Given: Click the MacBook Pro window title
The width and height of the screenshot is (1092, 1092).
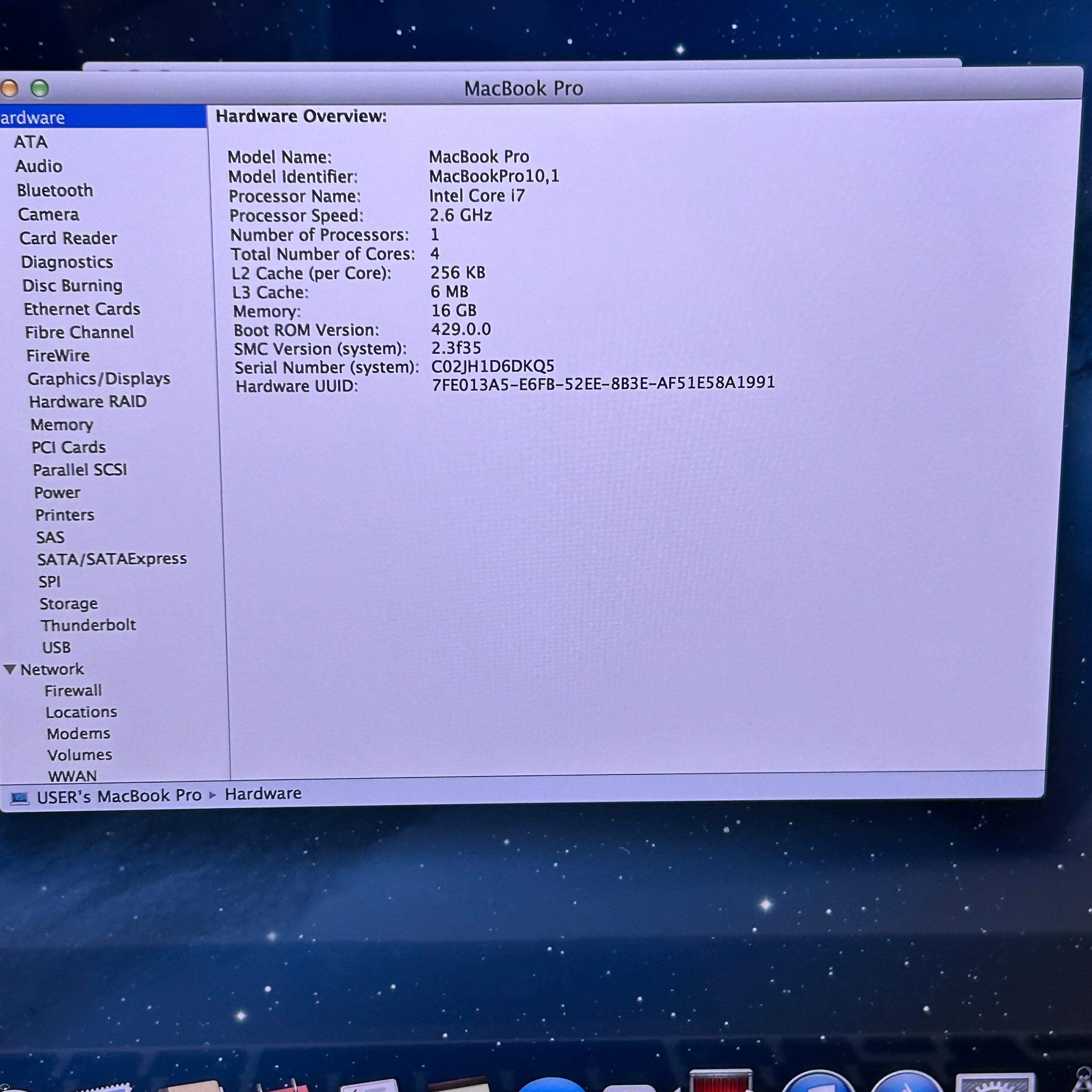Looking at the screenshot, I should click(x=523, y=89).
